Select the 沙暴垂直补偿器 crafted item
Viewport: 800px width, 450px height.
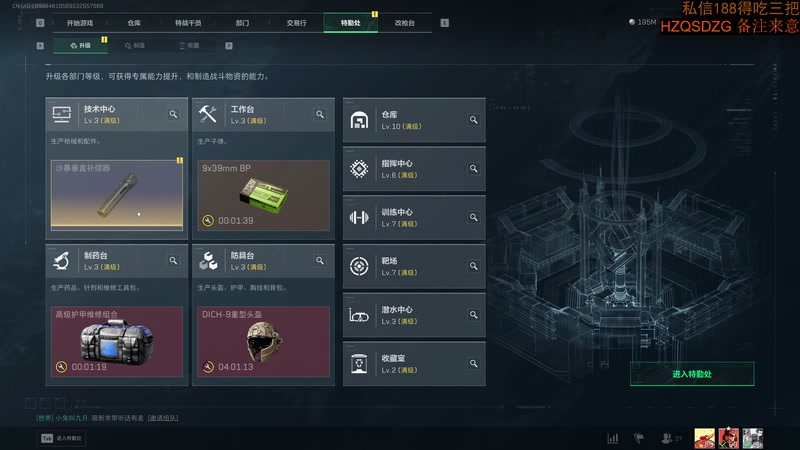117,195
